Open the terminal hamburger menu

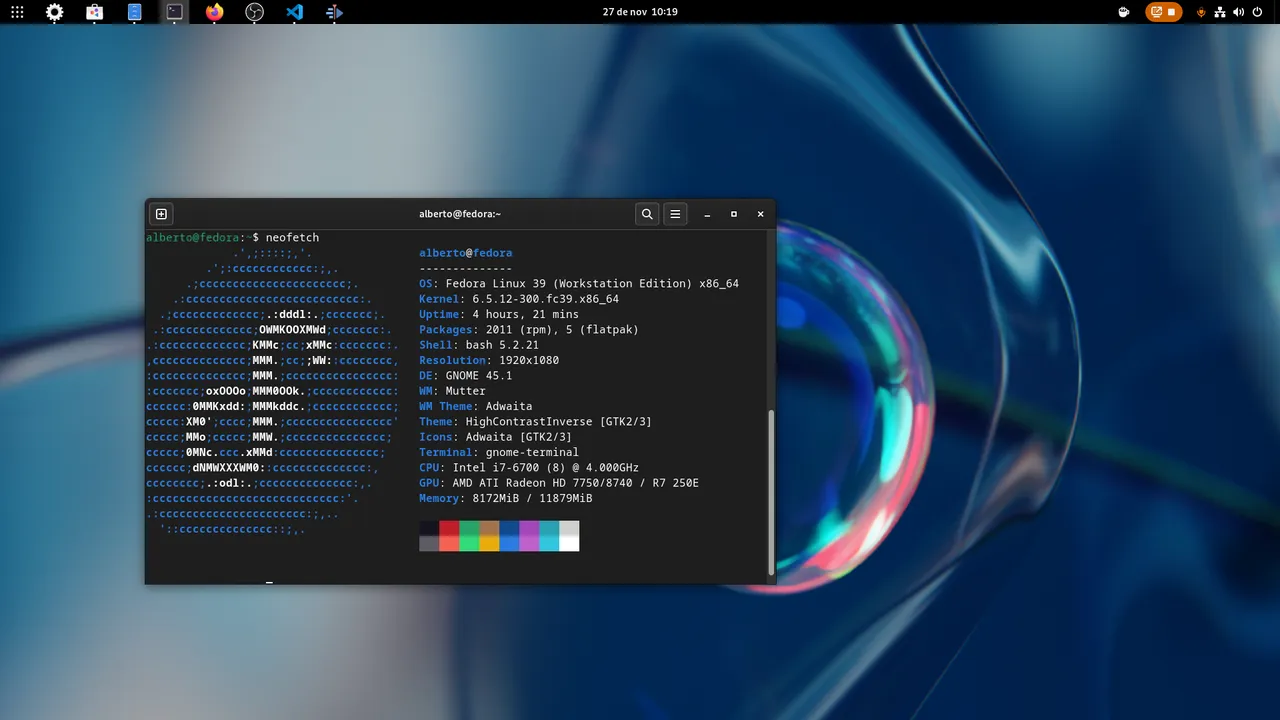[x=675, y=214]
